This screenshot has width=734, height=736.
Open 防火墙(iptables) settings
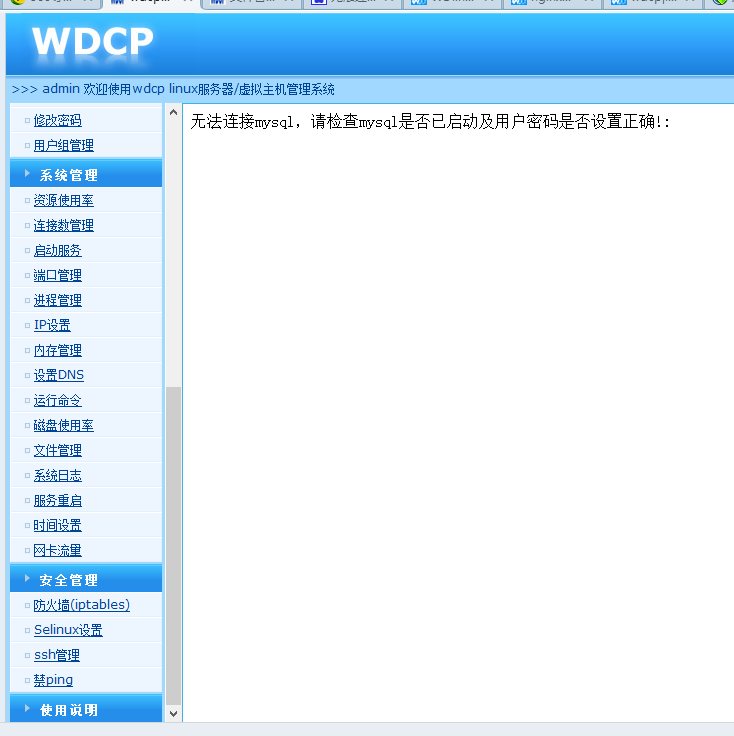click(x=81, y=605)
